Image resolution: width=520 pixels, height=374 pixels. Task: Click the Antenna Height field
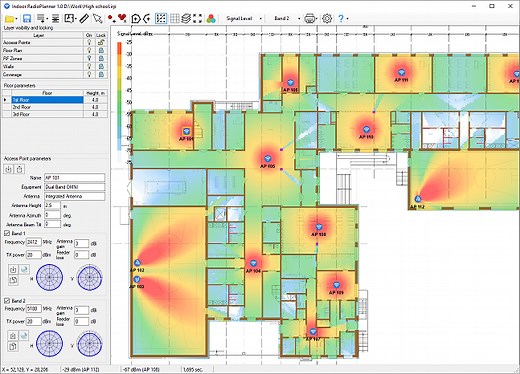[x=52, y=205]
